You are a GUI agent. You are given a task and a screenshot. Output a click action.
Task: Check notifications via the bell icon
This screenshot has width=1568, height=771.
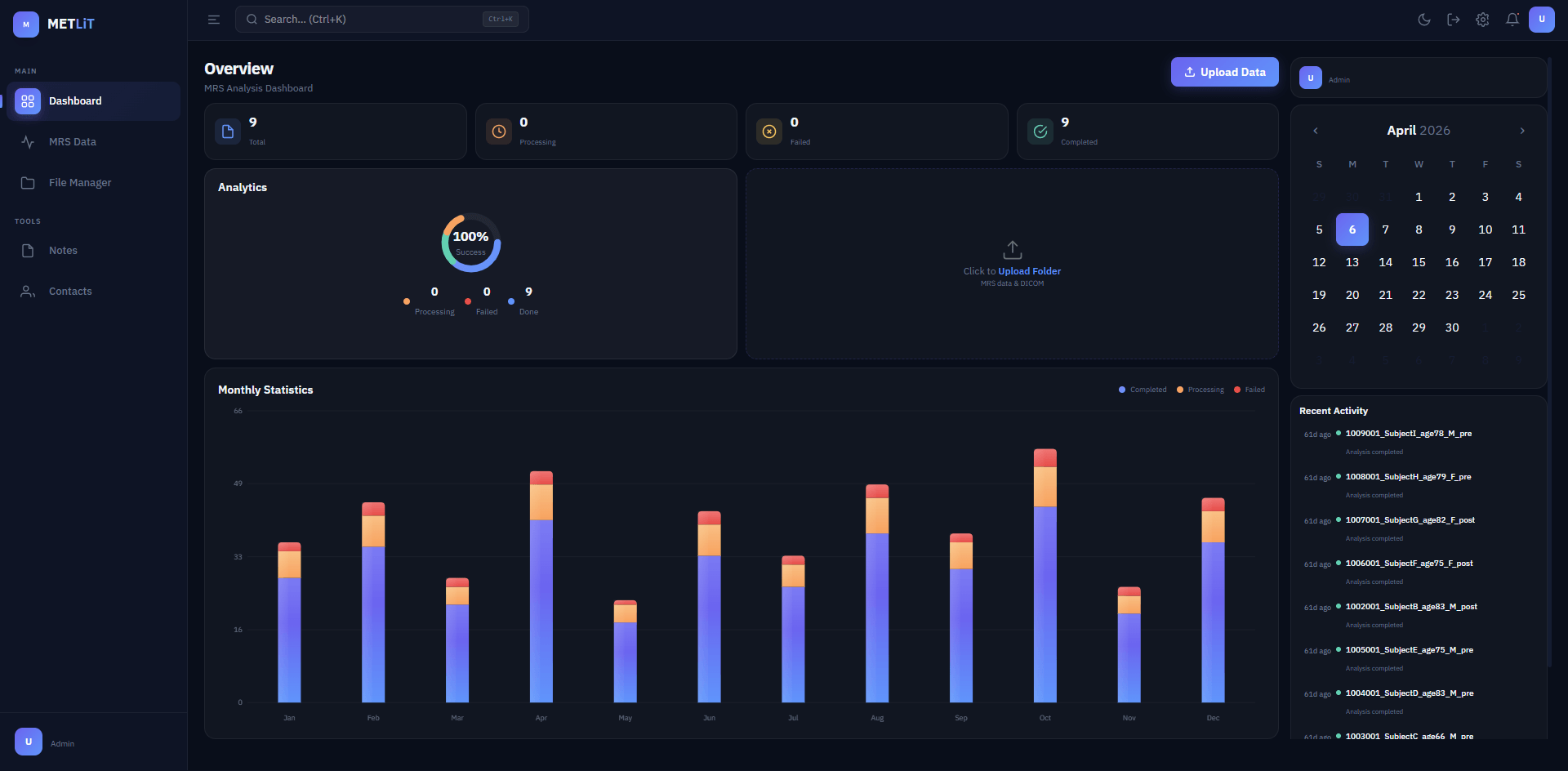[x=1512, y=19]
